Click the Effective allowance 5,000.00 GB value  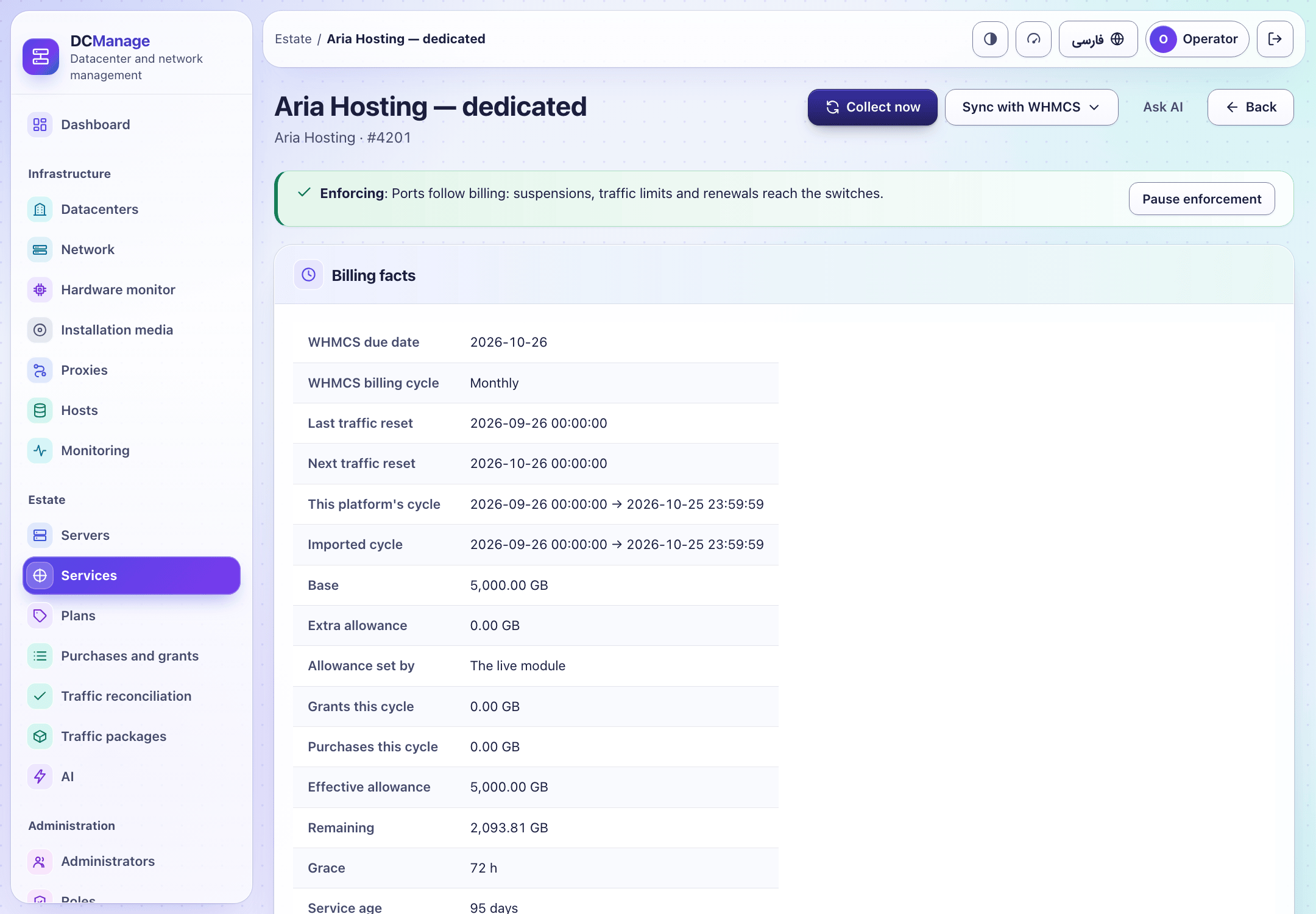tap(509, 787)
